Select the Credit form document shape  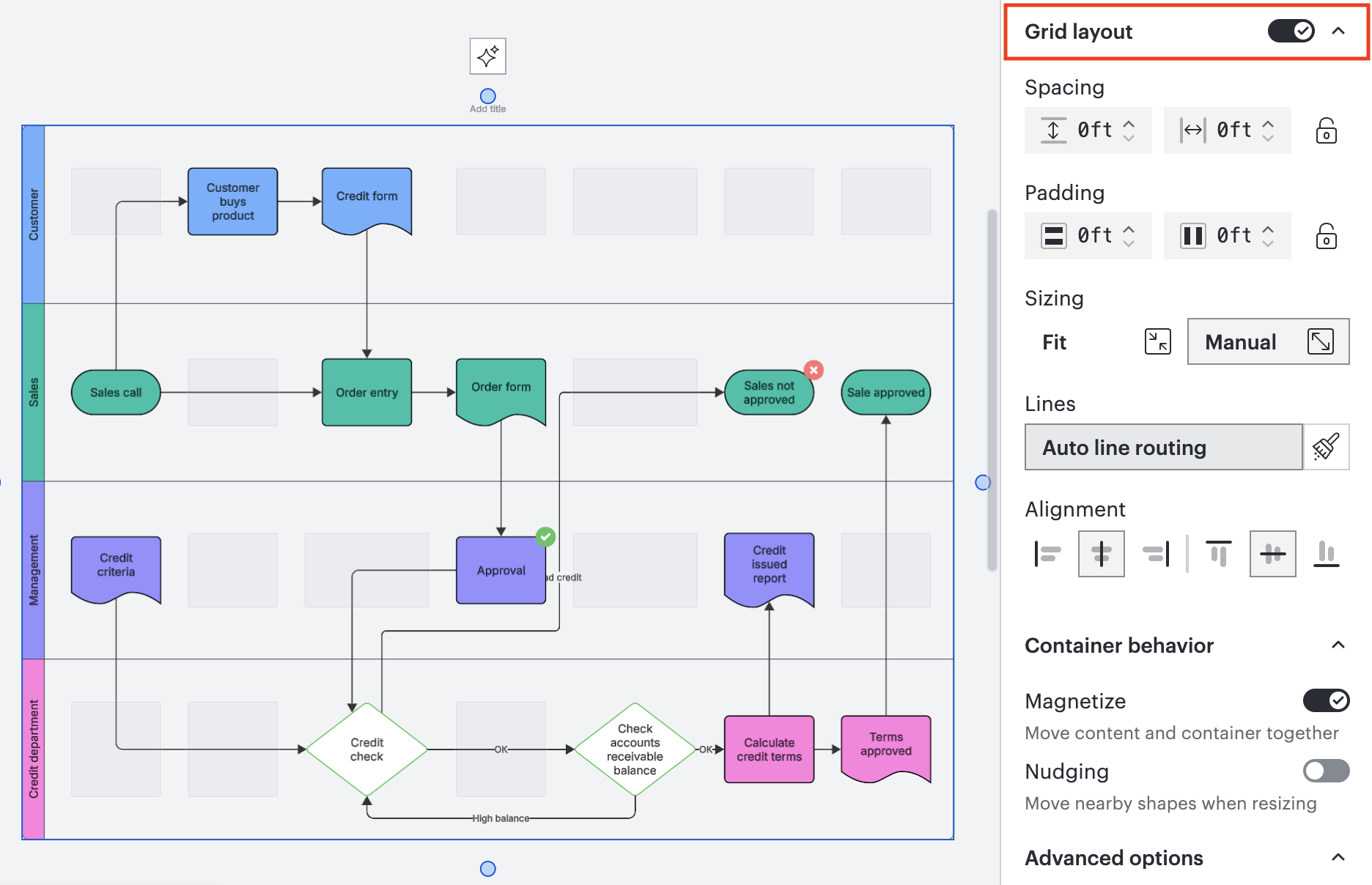(x=366, y=200)
